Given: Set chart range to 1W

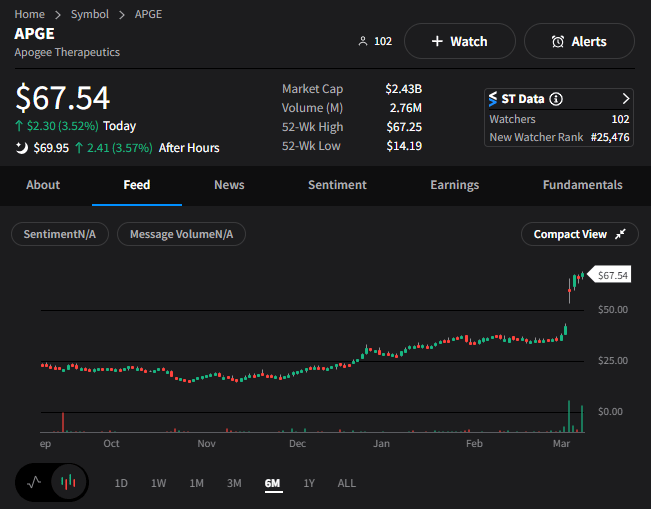Looking at the screenshot, I should click(x=159, y=483).
